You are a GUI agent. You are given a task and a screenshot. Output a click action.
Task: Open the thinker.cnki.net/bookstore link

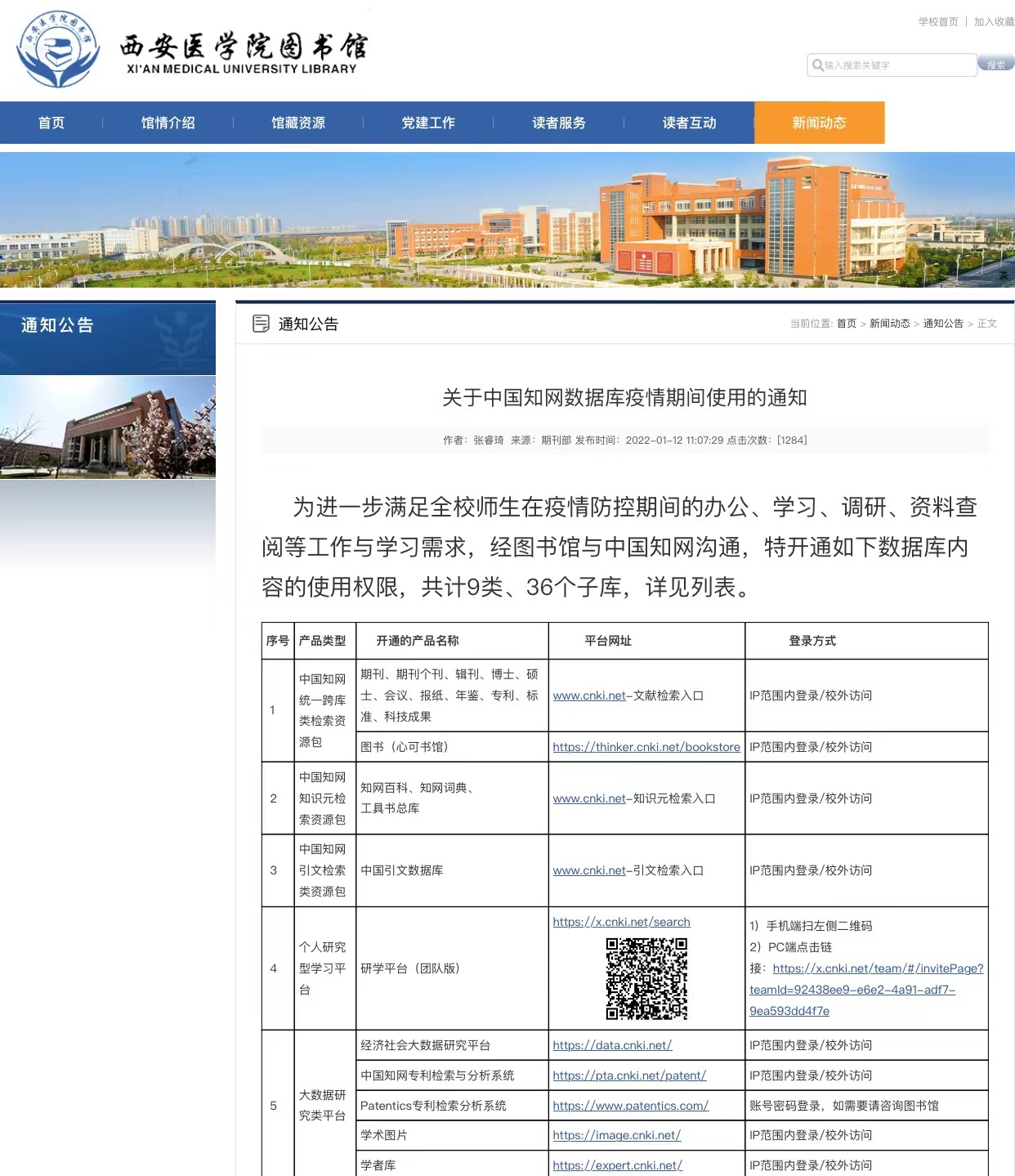(x=646, y=747)
